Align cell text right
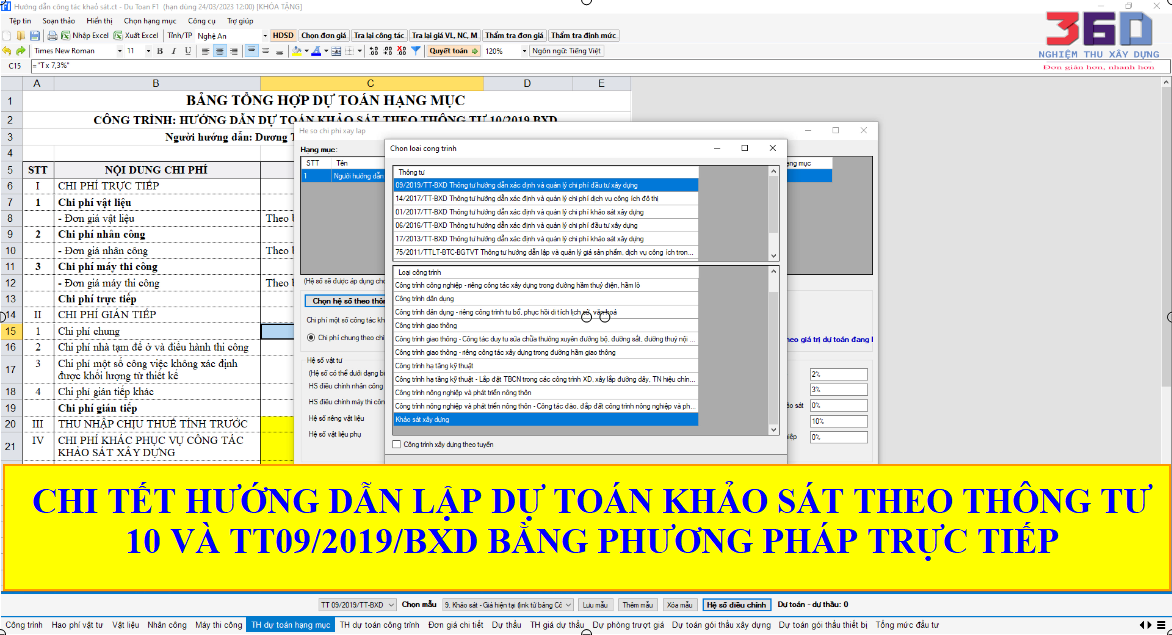The height and width of the screenshot is (635, 1172). click(233, 51)
